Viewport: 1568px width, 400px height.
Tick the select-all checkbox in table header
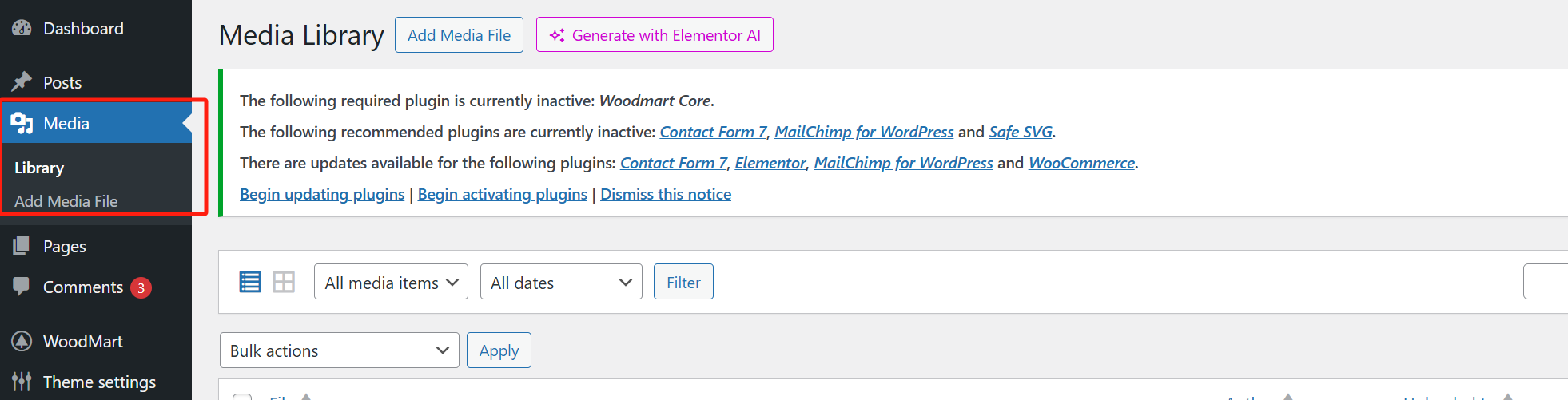coord(242,396)
